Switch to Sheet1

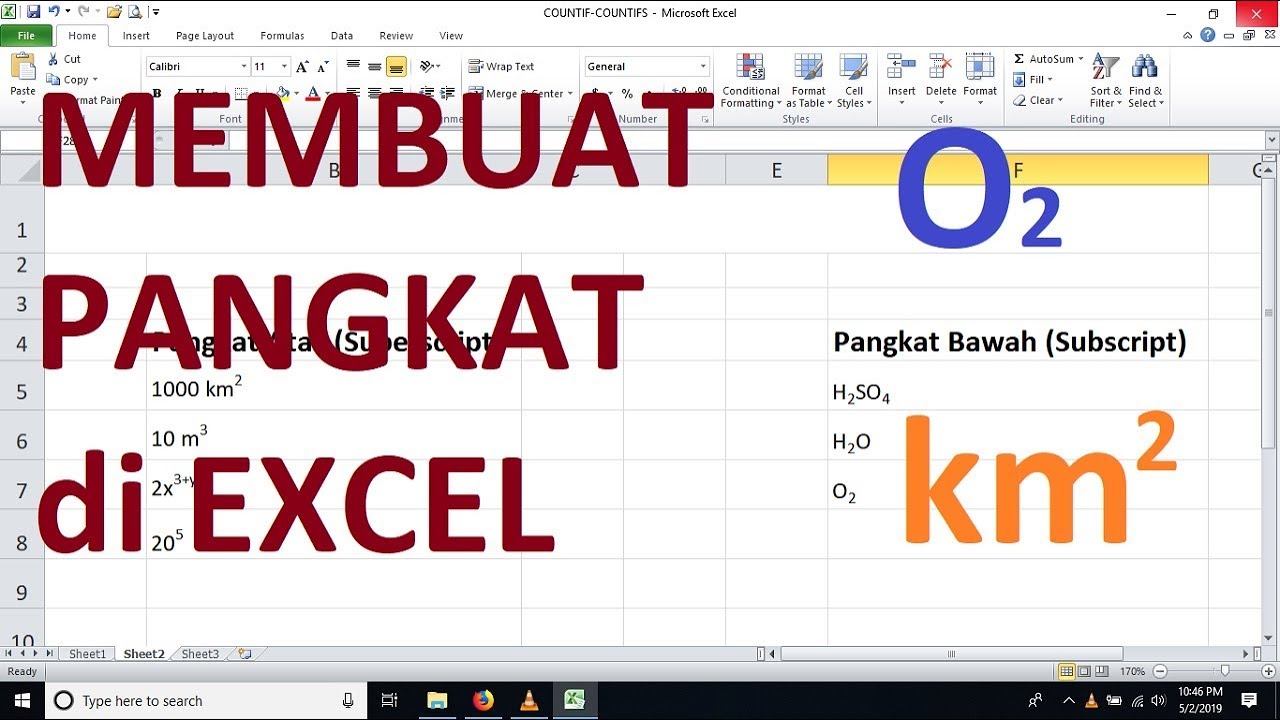[x=87, y=654]
